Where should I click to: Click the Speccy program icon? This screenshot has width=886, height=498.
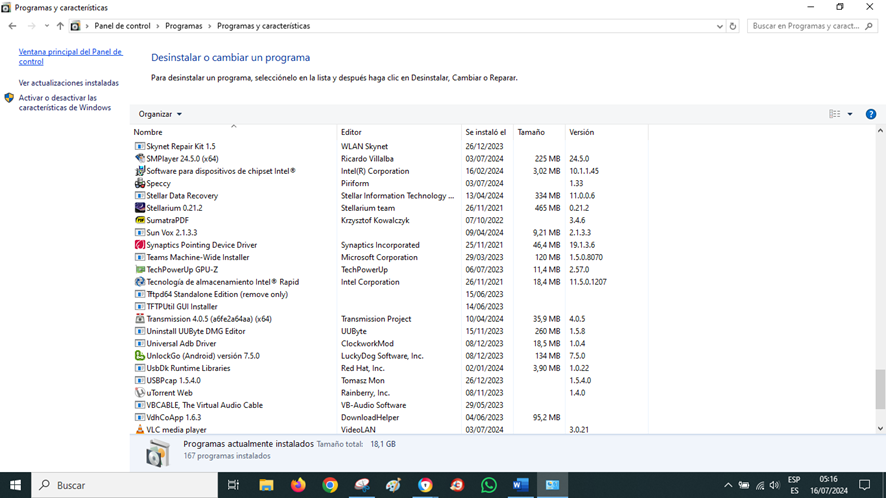point(140,183)
